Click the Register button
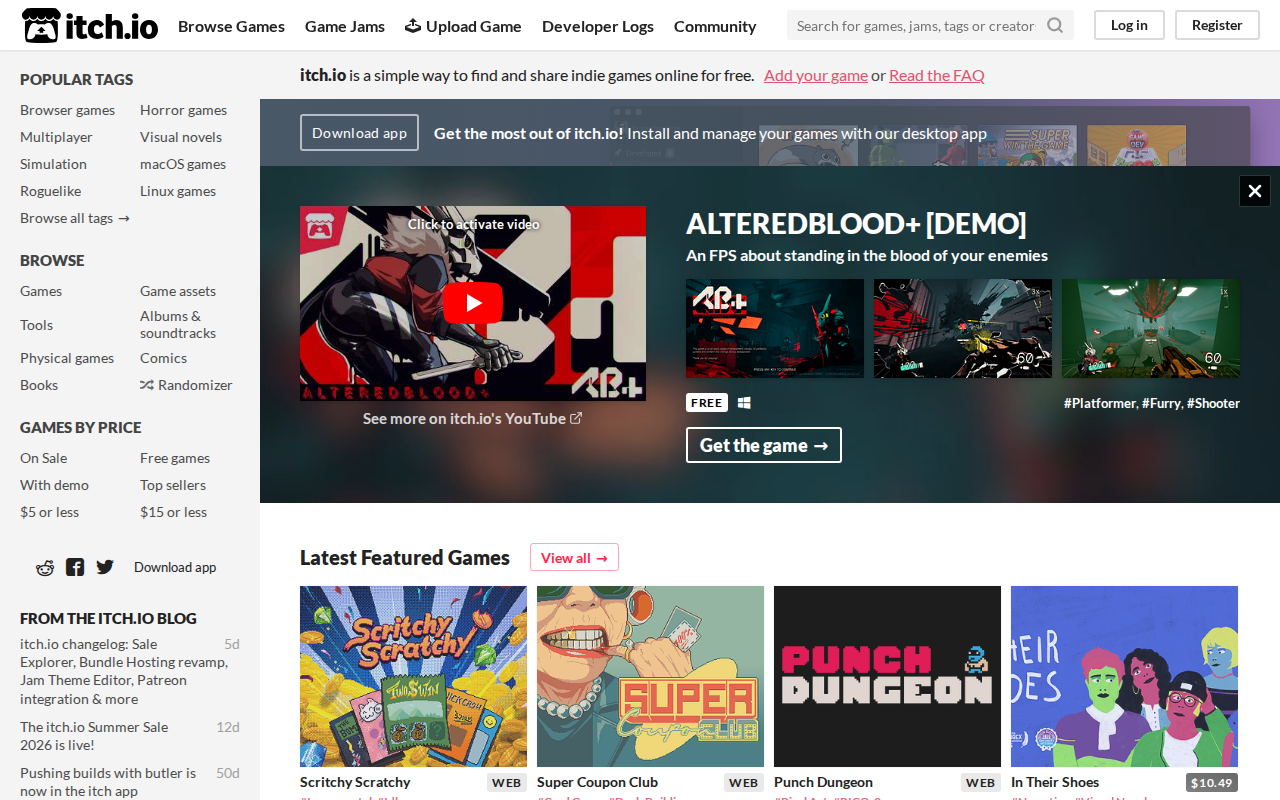Image resolution: width=1280 pixels, height=800 pixels. 1217,25
